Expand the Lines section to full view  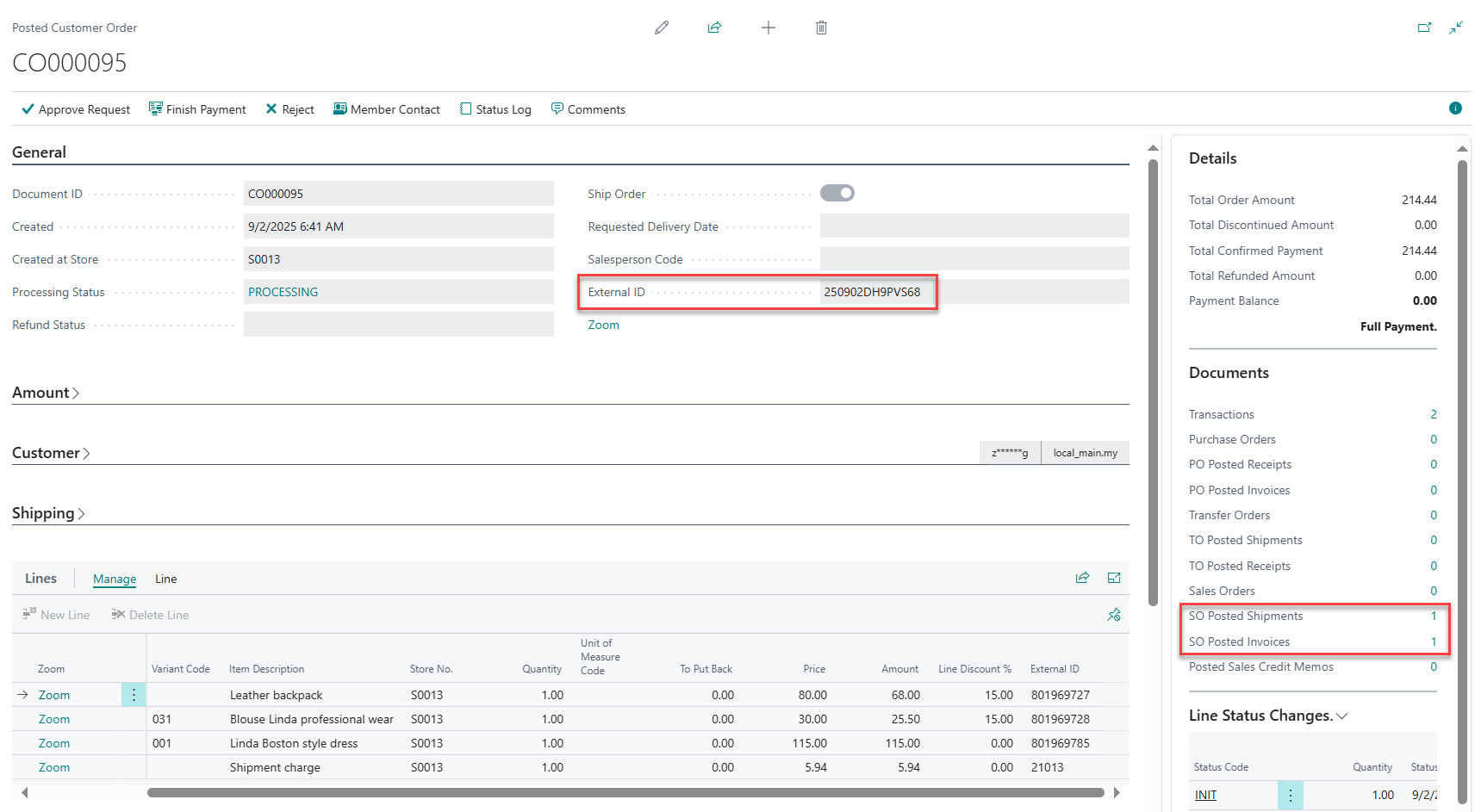tap(1114, 578)
